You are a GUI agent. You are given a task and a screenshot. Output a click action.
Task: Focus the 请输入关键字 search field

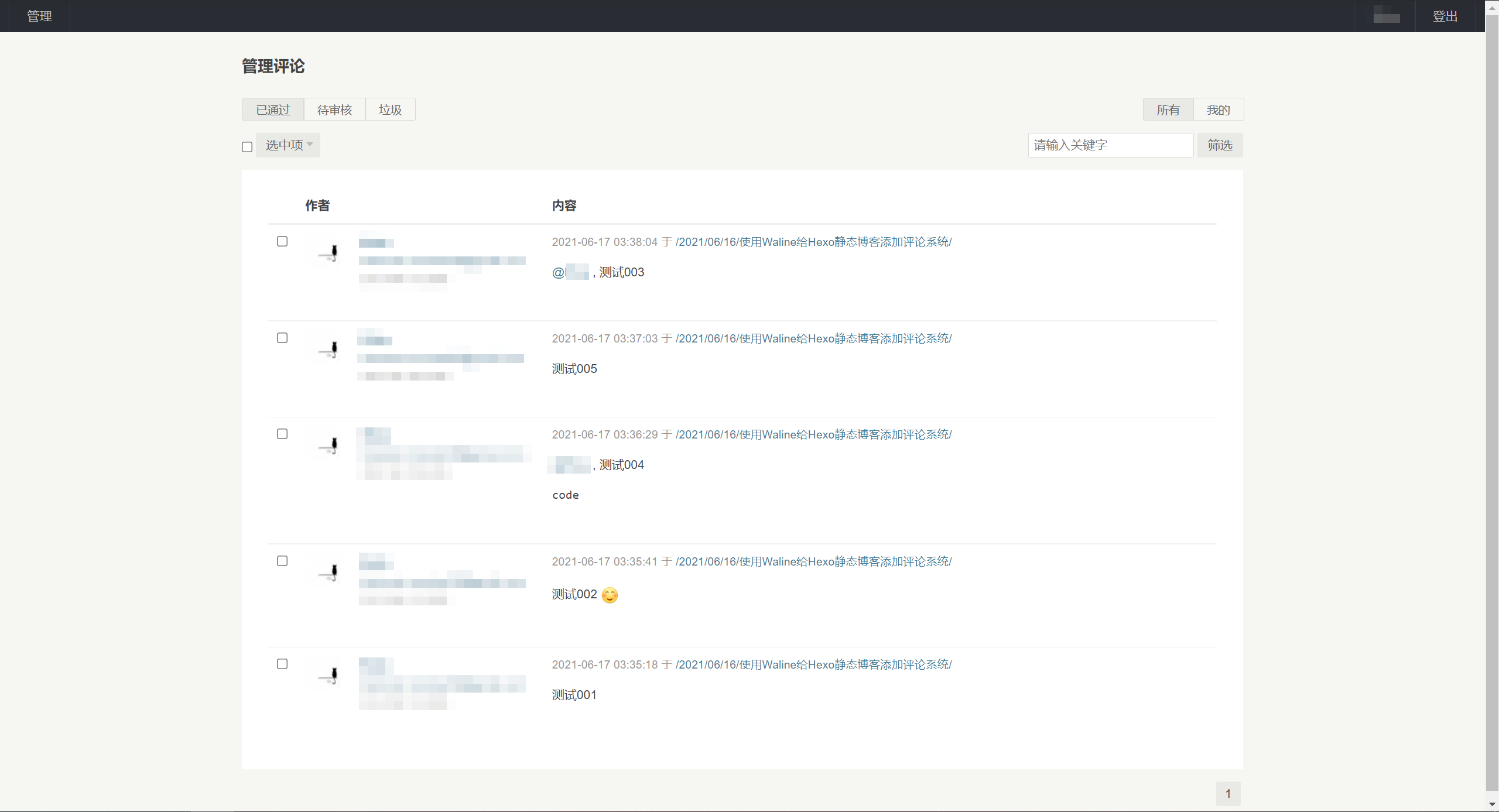1110,145
